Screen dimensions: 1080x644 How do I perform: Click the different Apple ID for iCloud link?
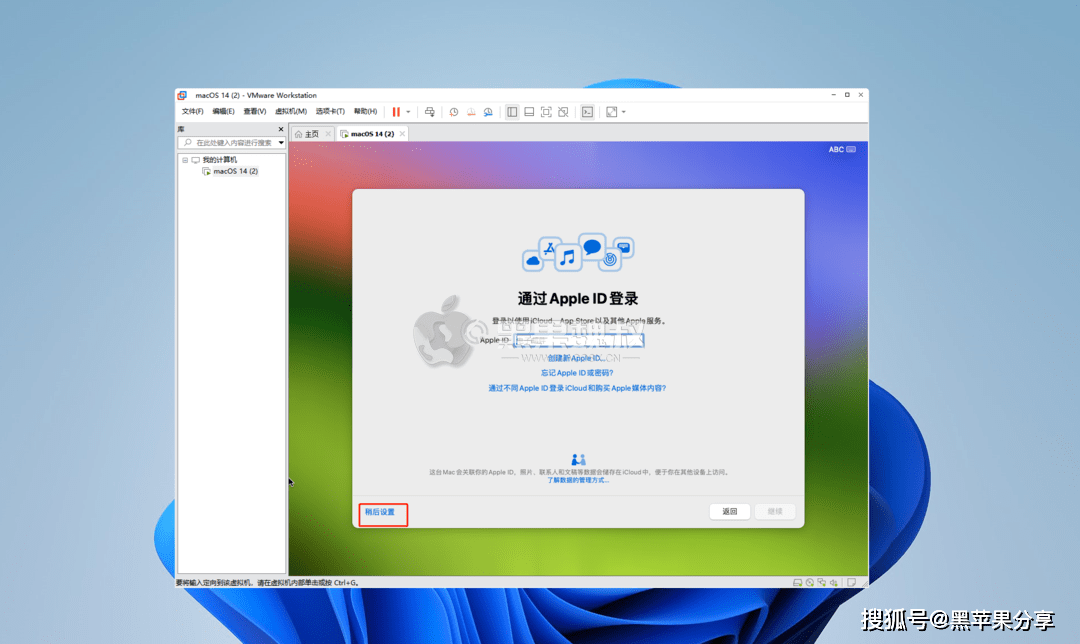[x=577, y=388]
